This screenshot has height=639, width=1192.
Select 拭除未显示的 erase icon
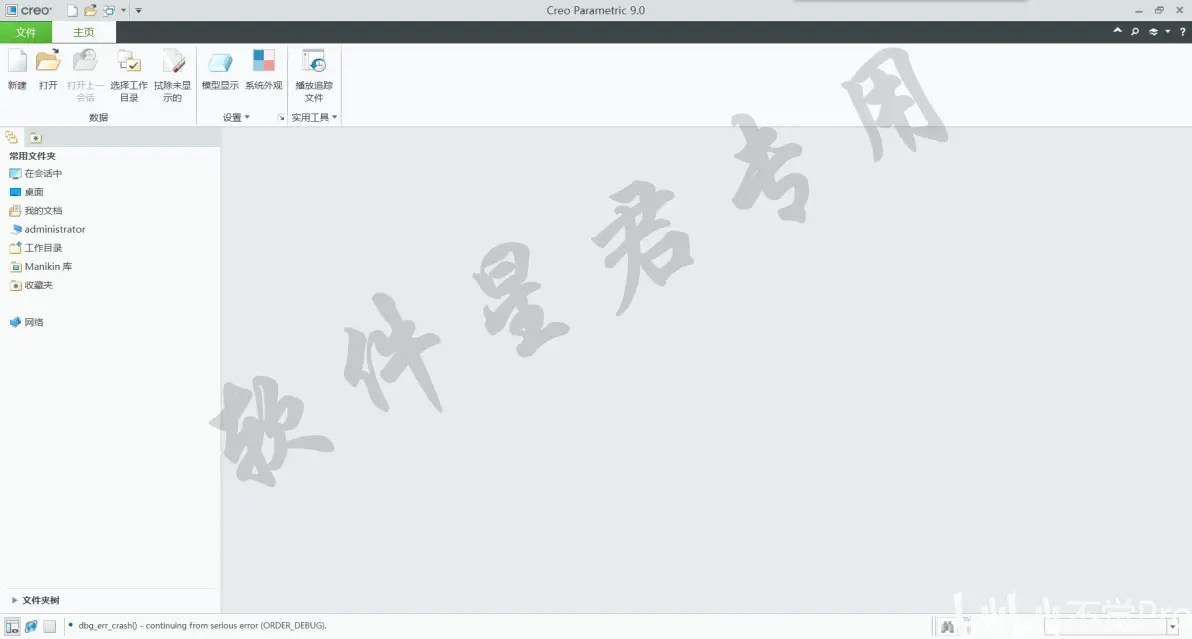pos(173,75)
